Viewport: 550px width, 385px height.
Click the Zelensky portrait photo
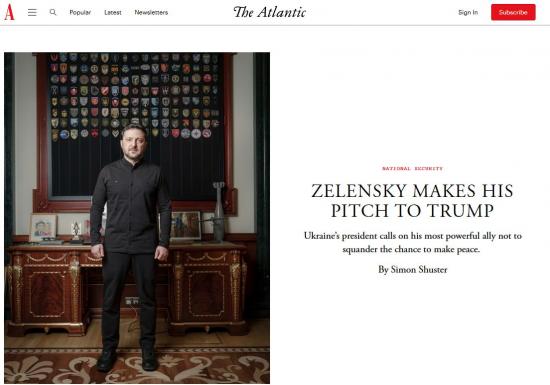pos(137,218)
